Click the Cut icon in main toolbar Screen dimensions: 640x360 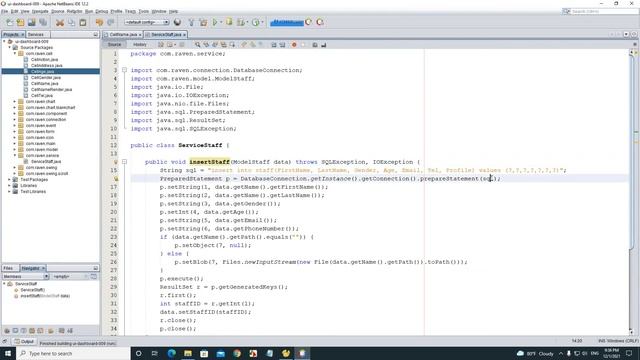[x=60, y=22]
